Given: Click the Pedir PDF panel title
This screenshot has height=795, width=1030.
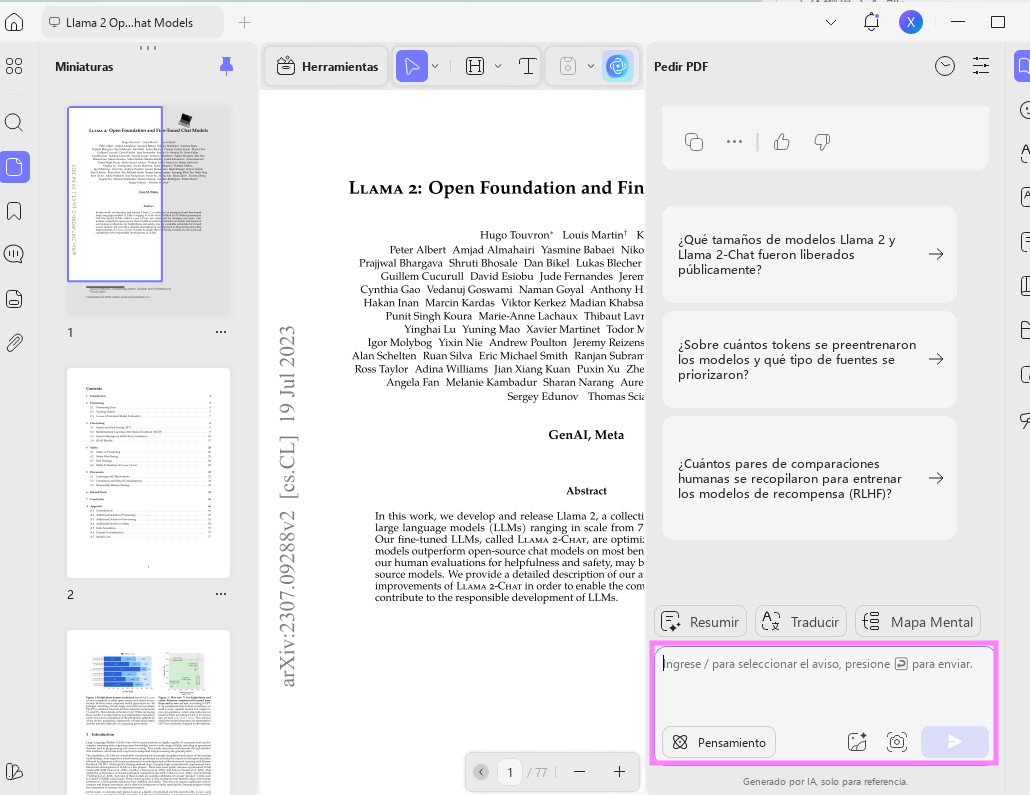Looking at the screenshot, I should click(681, 66).
